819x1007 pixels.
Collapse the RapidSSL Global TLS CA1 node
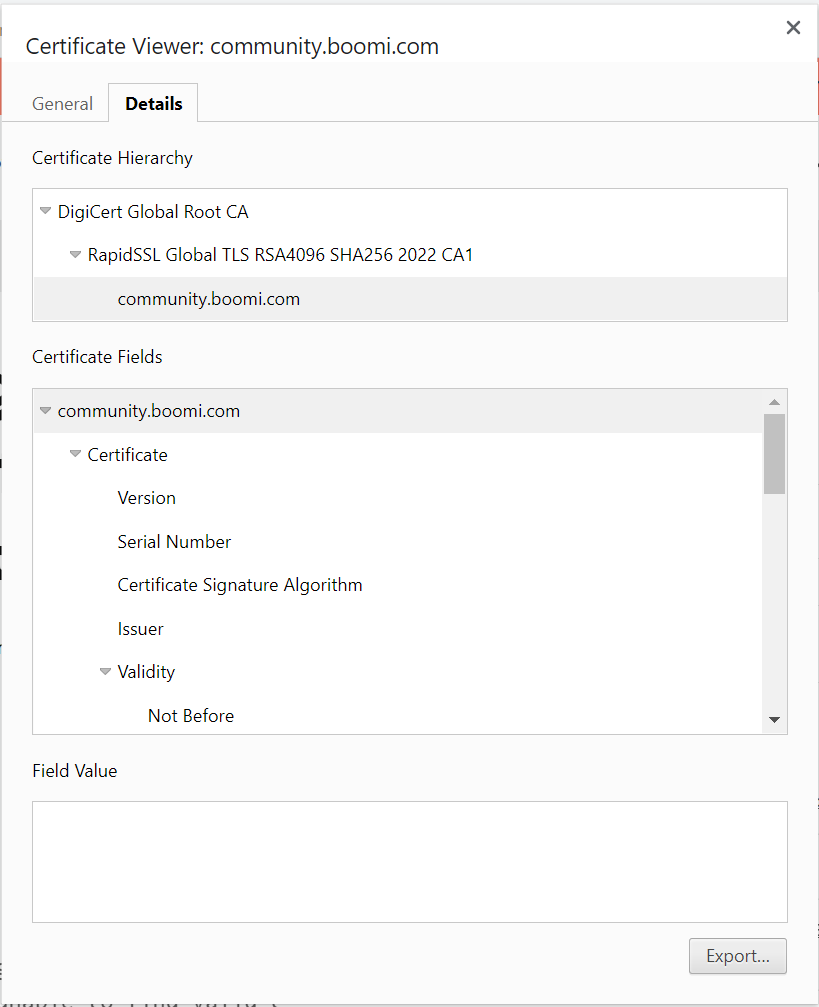tap(75, 254)
